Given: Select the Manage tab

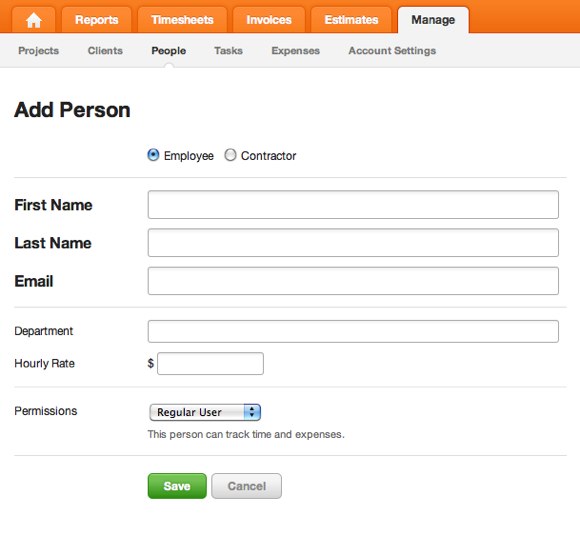Looking at the screenshot, I should [x=433, y=20].
